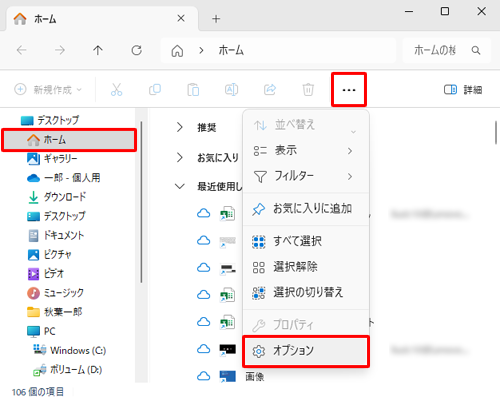Screen dimensions: 500x401
Task: Collapse the 最近使用 section
Action: point(180,186)
